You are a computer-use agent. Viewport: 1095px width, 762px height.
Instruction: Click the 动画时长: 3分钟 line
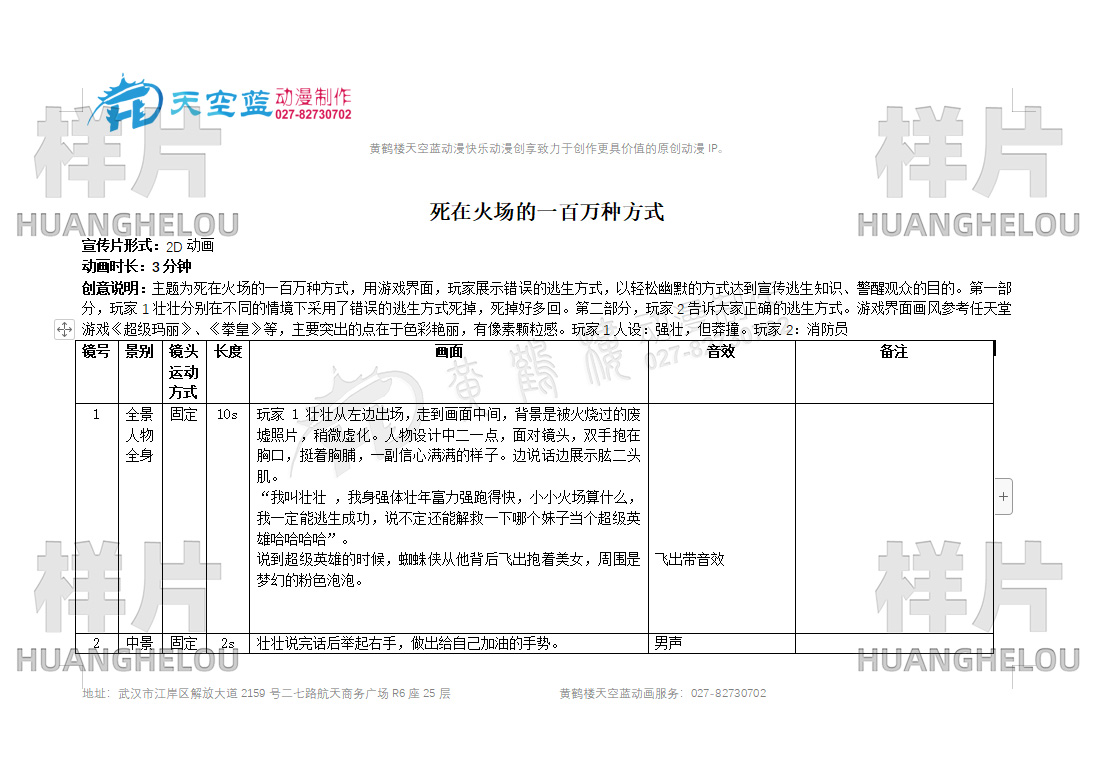tap(136, 266)
